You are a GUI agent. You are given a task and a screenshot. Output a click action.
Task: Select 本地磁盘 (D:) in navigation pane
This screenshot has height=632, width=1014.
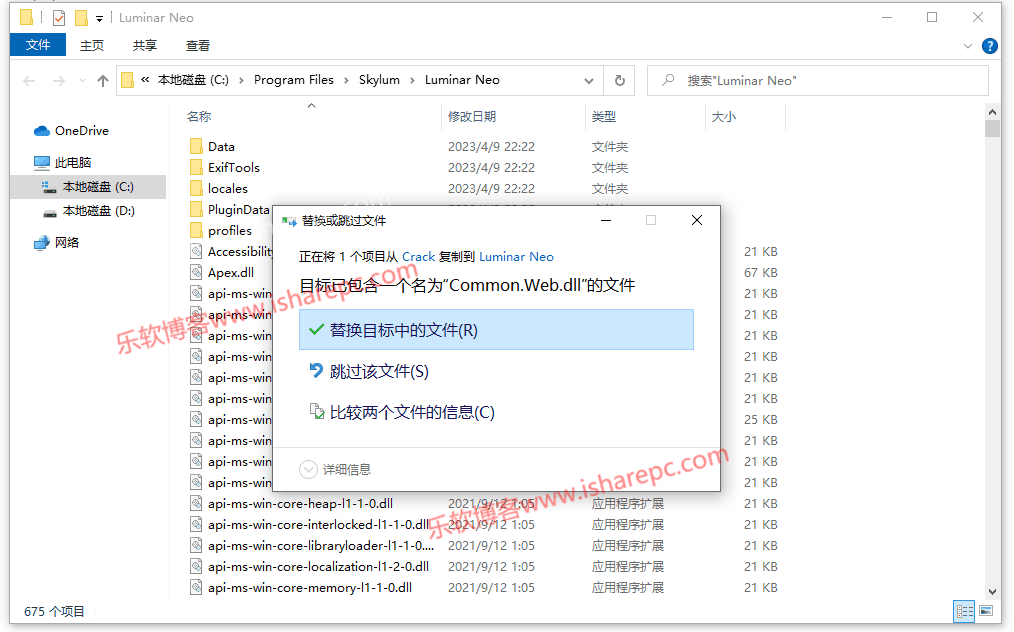98,211
